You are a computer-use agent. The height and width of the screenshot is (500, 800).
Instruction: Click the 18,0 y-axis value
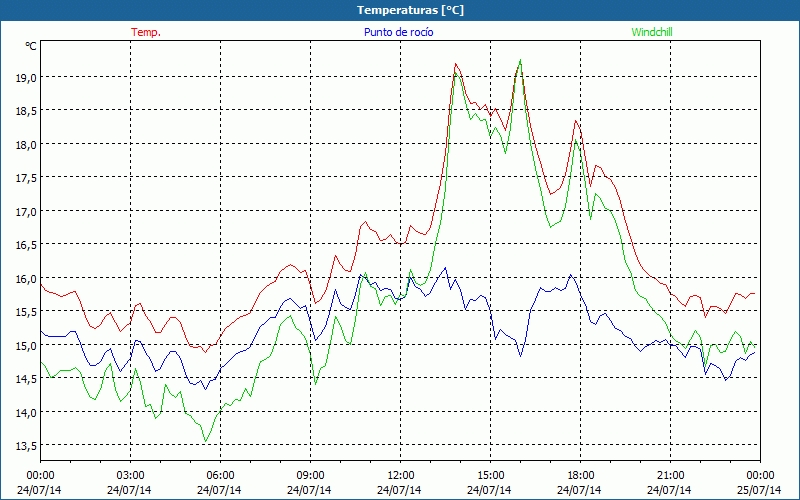point(27,144)
